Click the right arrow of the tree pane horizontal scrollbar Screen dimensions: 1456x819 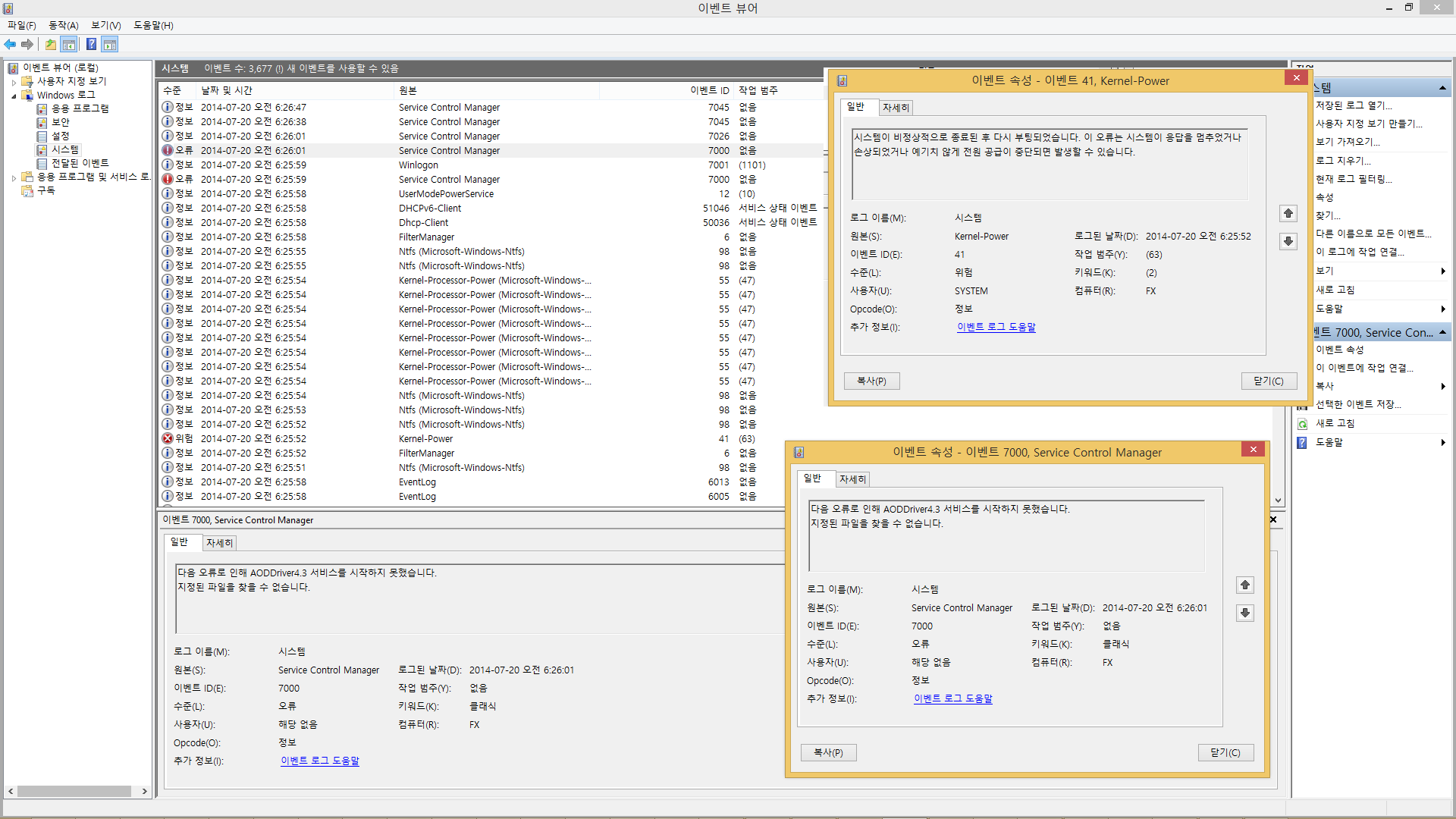point(144,792)
